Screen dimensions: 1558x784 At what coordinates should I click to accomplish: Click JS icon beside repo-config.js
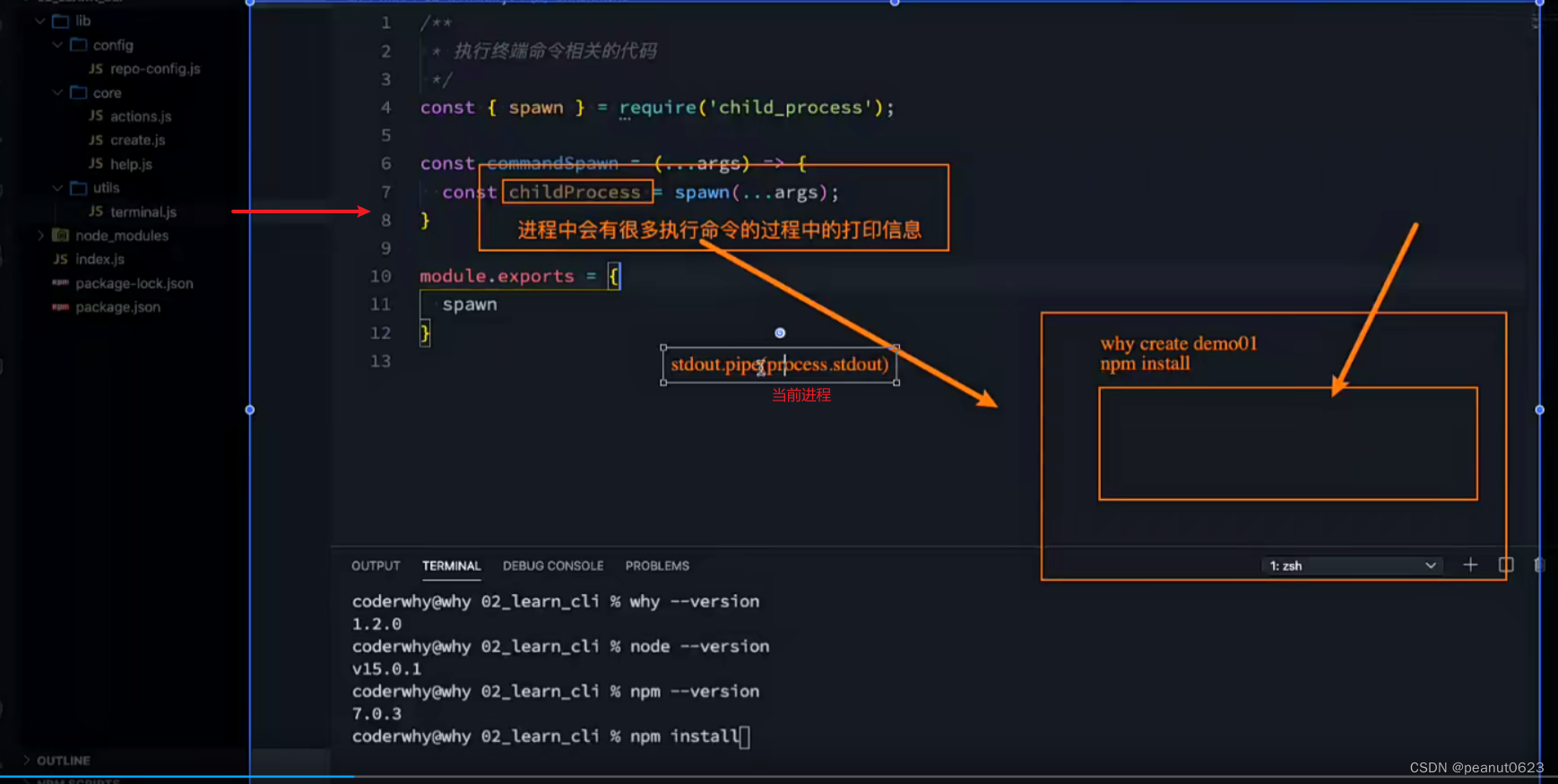coord(96,68)
